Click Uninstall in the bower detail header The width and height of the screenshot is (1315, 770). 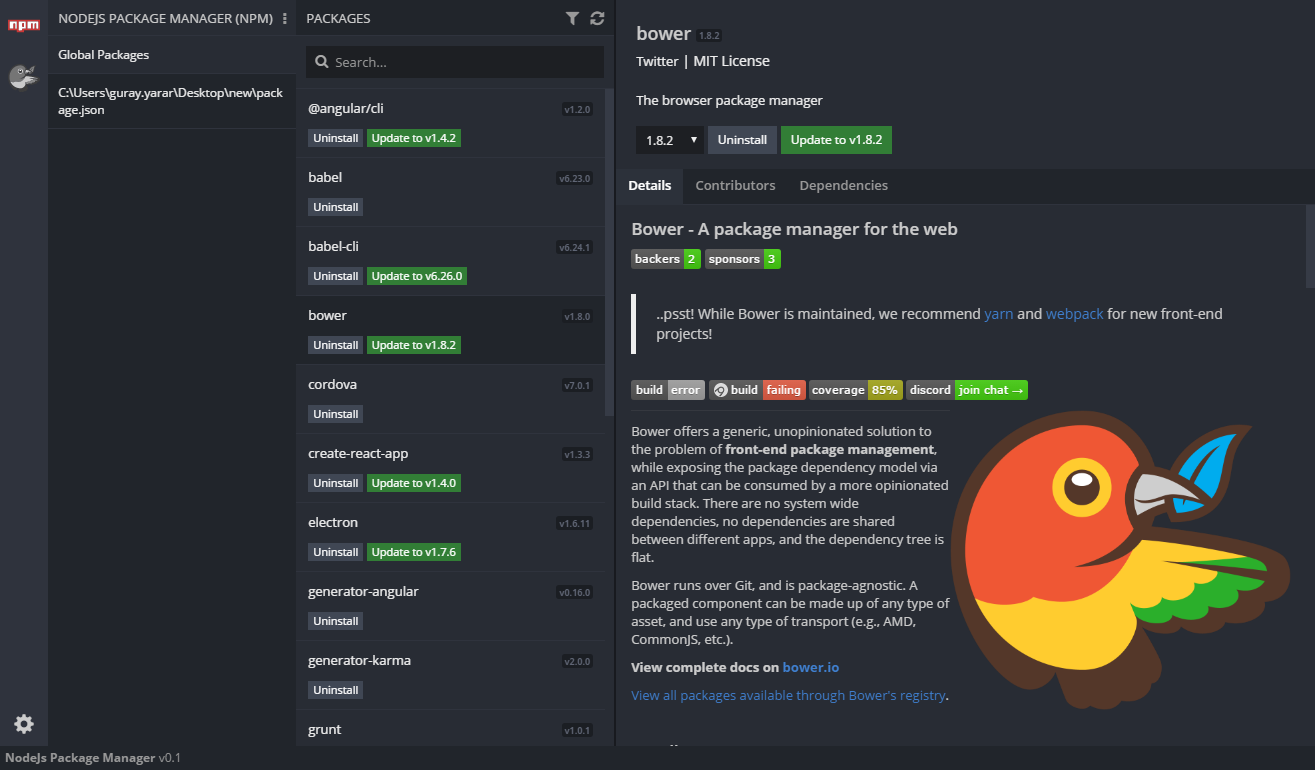pyautogui.click(x=742, y=140)
